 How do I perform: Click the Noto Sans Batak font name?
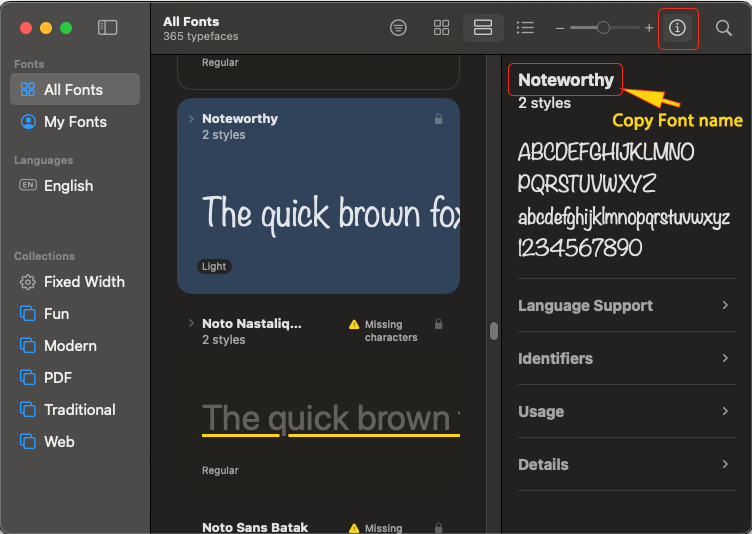pos(255,527)
